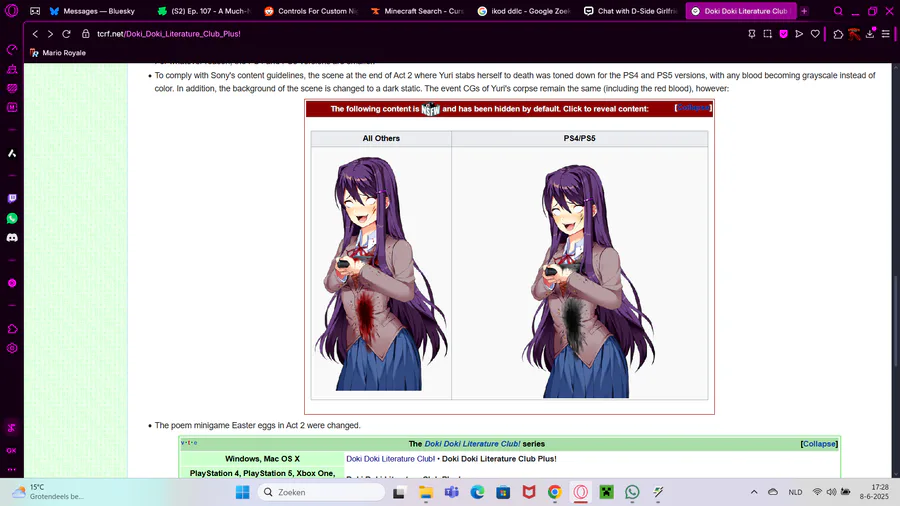This screenshot has width=900, height=506.
Task: Click the send-to-flow arrow icon
Action: point(799,34)
